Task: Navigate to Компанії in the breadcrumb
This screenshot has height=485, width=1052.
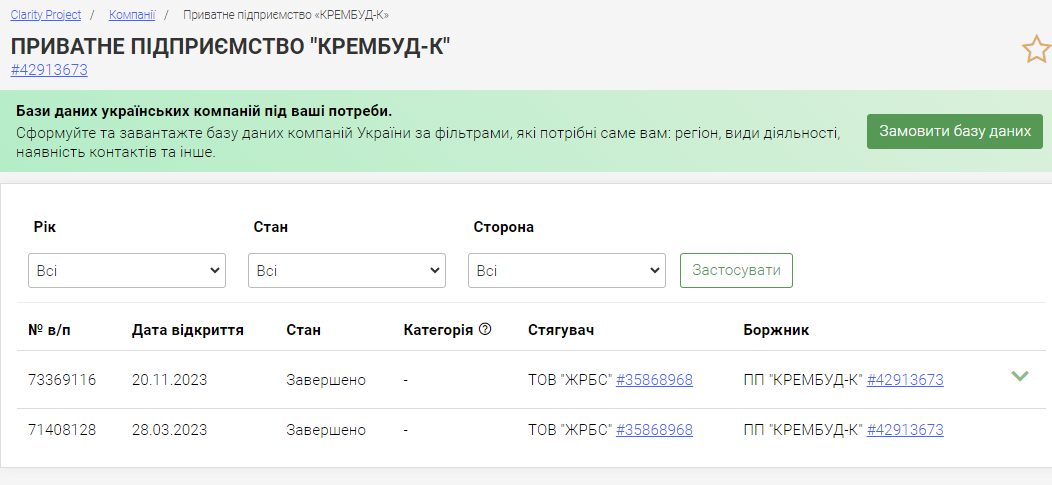Action: click(132, 15)
